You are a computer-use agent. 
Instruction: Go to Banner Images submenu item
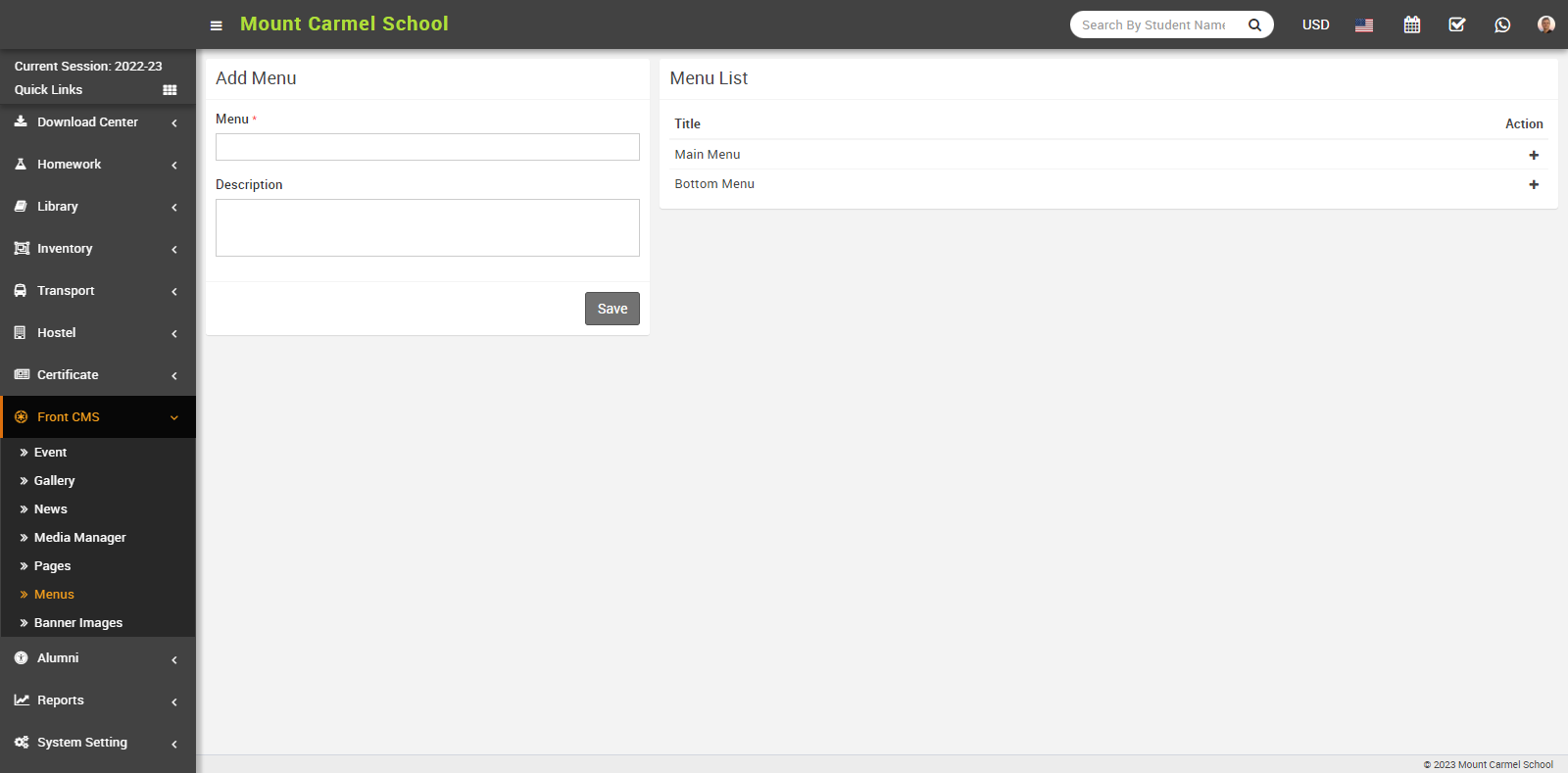pyautogui.click(x=77, y=623)
